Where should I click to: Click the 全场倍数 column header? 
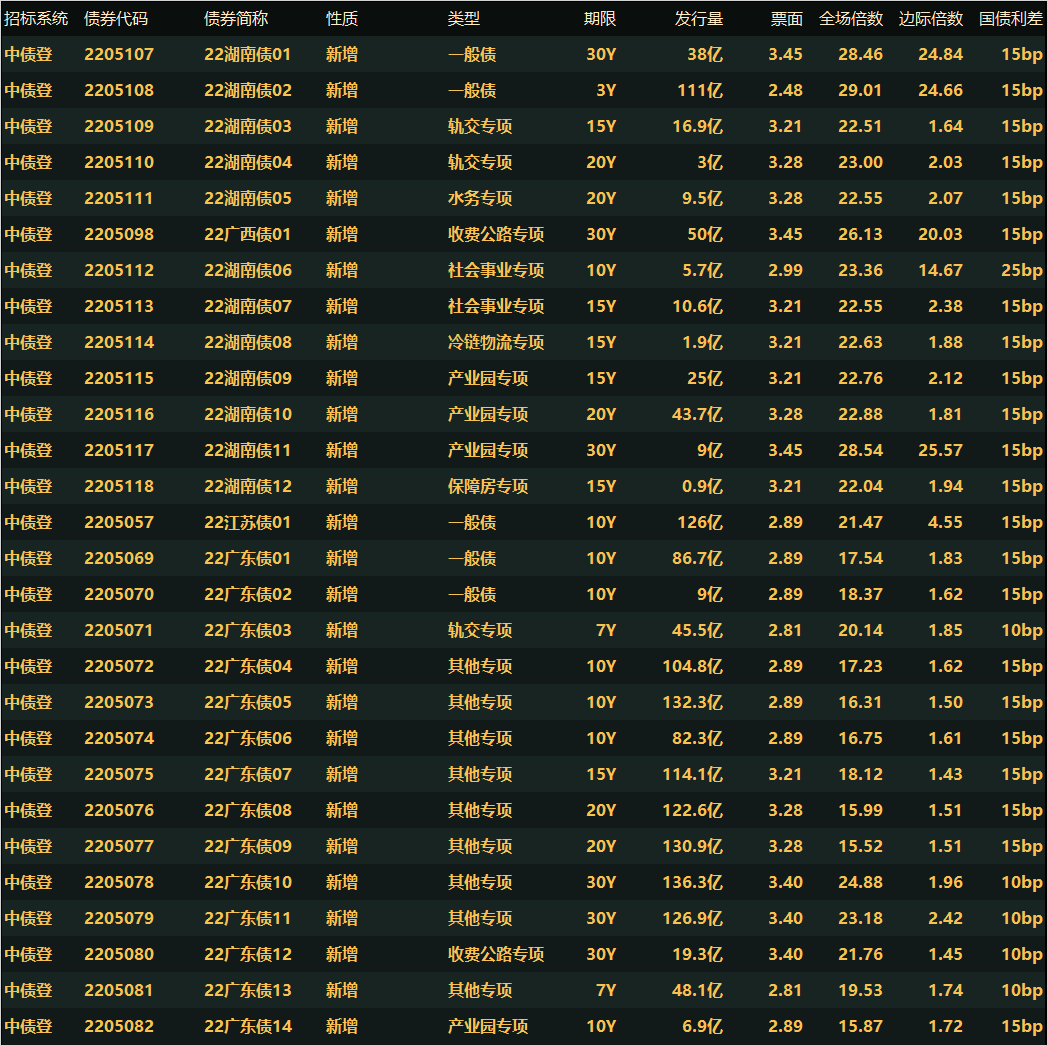850,19
